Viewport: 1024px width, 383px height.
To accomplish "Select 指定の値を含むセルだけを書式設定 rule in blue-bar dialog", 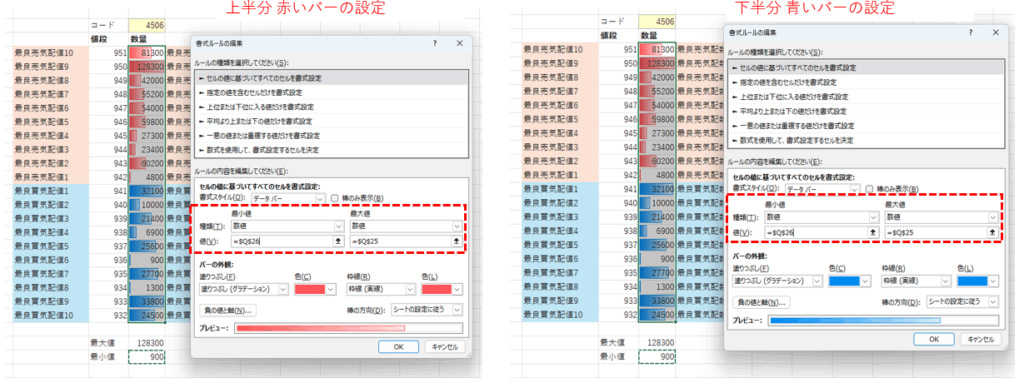I will click(x=865, y=82).
